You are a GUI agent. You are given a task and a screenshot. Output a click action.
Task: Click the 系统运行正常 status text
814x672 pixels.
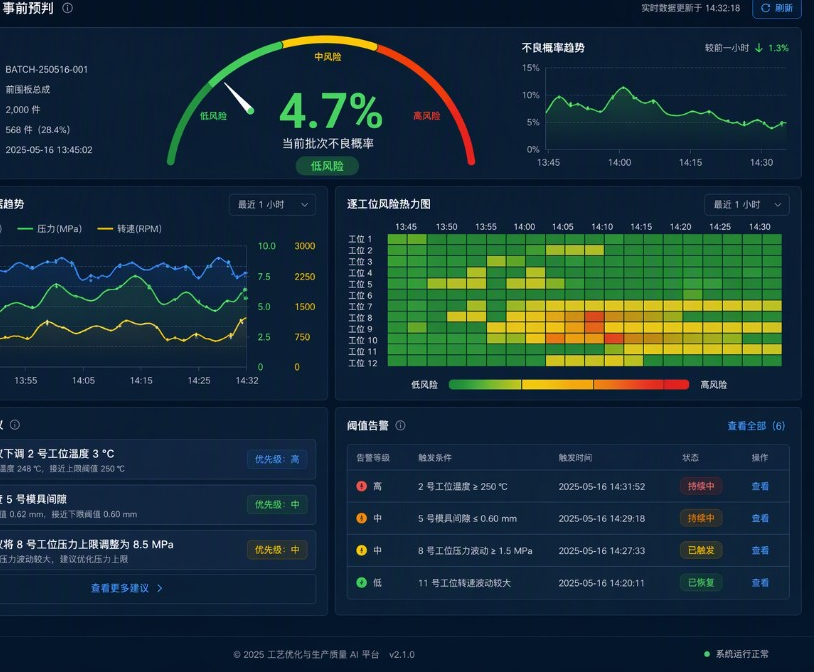(742, 654)
